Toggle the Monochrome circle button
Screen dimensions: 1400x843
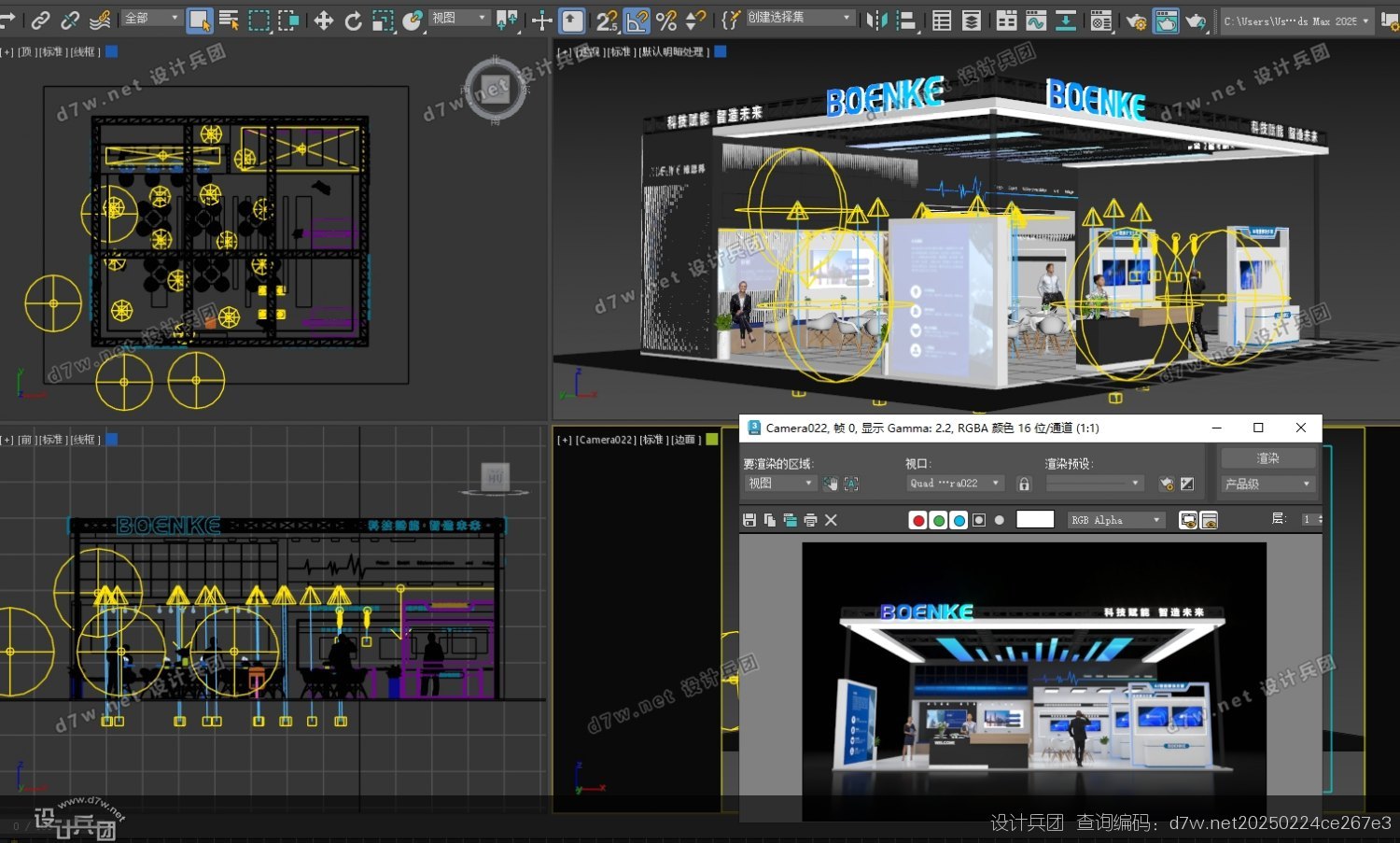click(x=1000, y=520)
